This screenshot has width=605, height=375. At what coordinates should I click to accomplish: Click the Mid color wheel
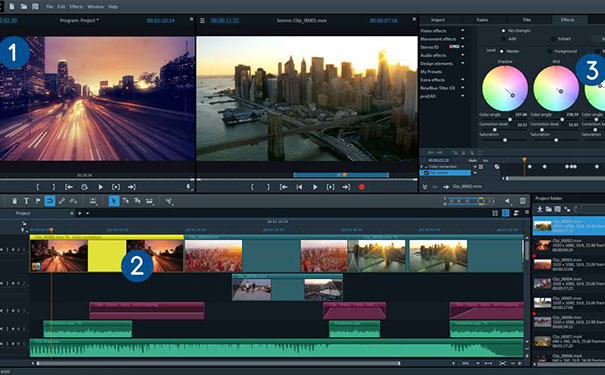556,88
